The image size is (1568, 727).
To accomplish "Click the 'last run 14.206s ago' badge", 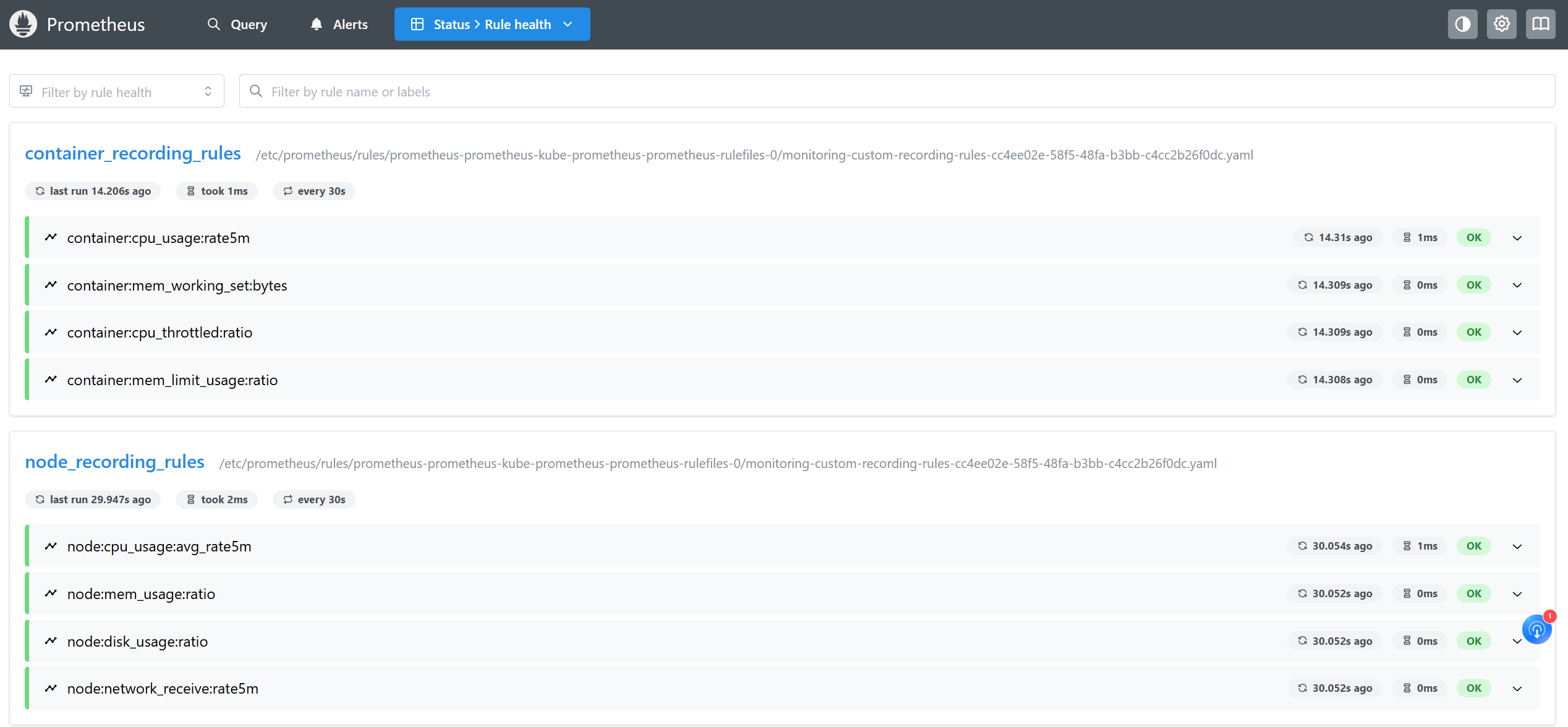I will [x=93, y=191].
